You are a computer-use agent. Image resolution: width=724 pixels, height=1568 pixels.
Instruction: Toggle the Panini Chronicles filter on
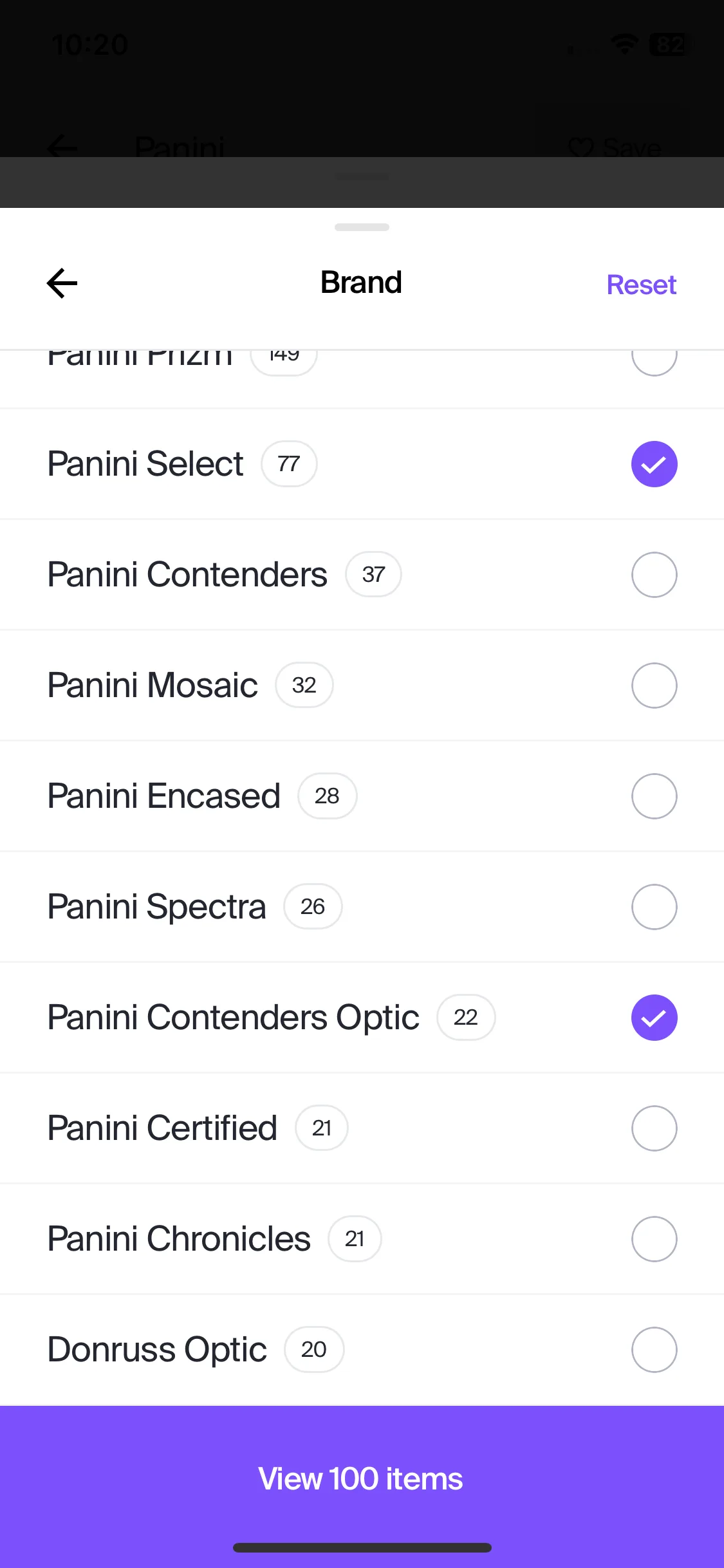pos(654,1239)
